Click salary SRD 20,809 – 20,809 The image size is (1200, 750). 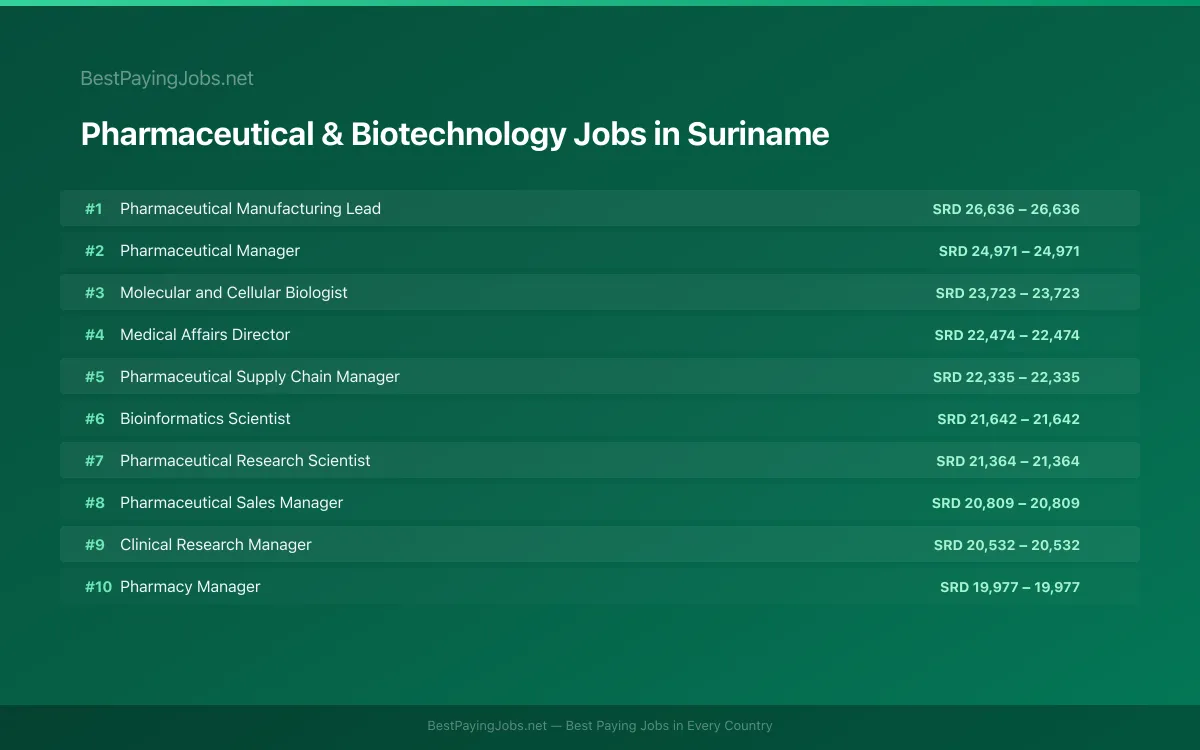coord(1006,503)
